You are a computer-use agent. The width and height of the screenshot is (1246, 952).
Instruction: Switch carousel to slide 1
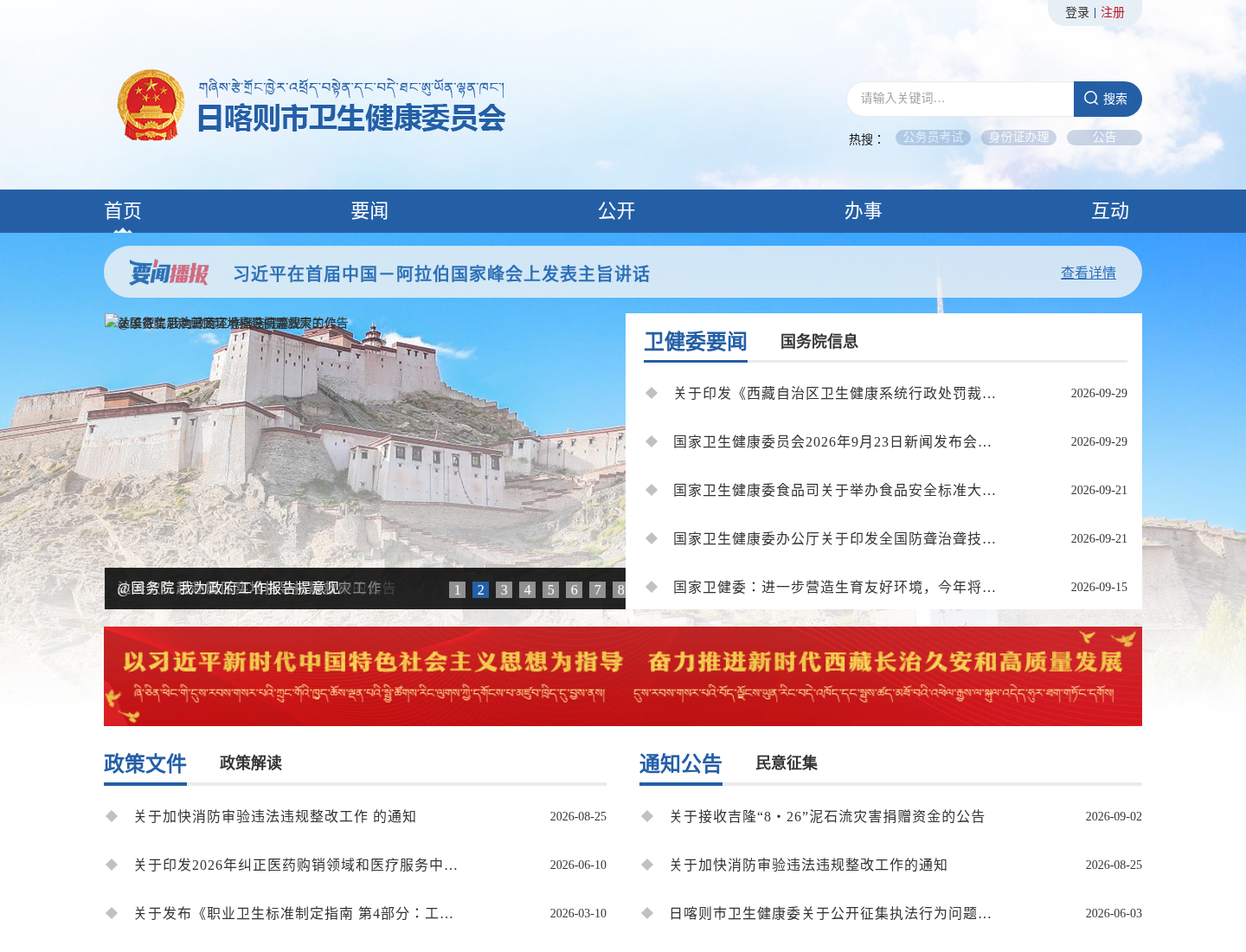(458, 589)
